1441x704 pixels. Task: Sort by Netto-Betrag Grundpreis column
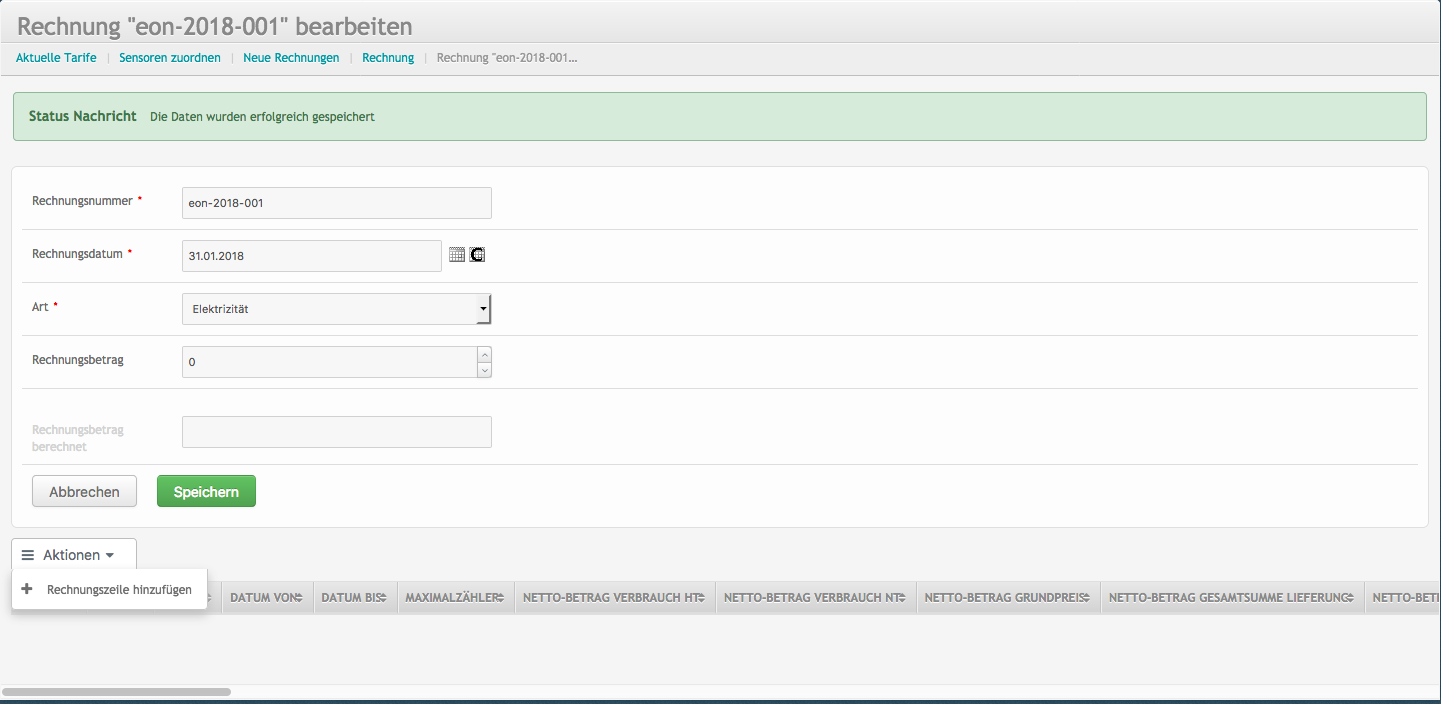(1007, 598)
